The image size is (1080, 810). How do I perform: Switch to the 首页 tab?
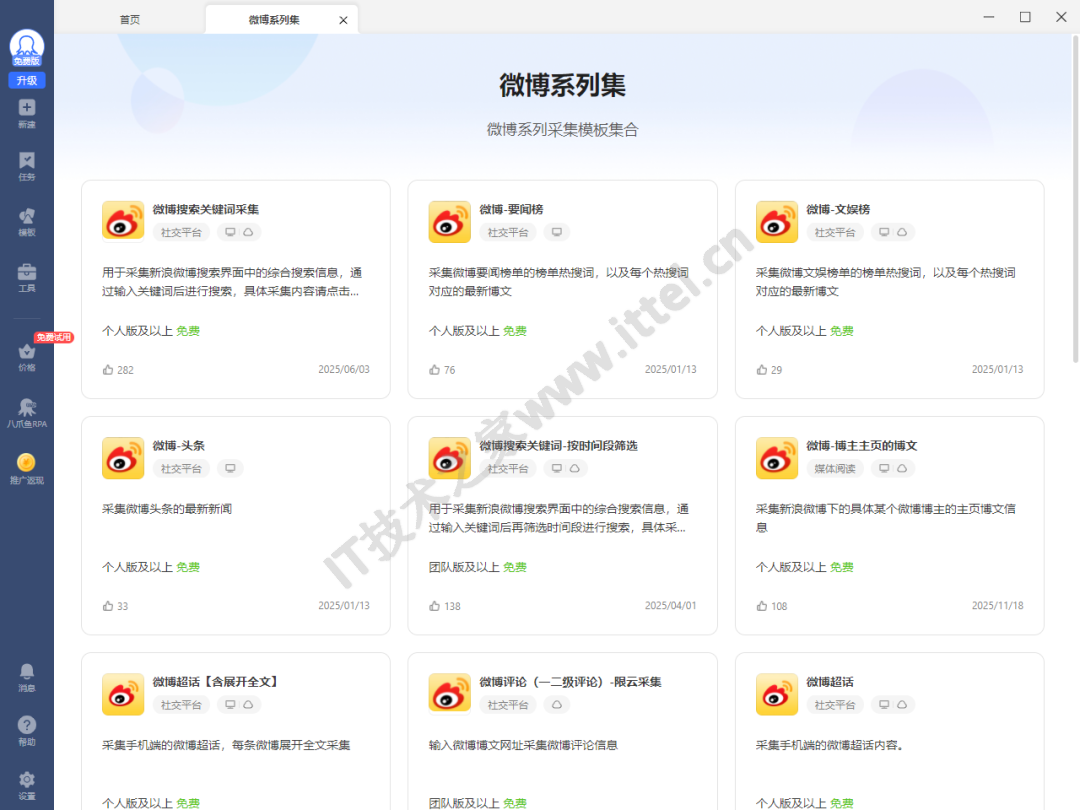click(130, 20)
